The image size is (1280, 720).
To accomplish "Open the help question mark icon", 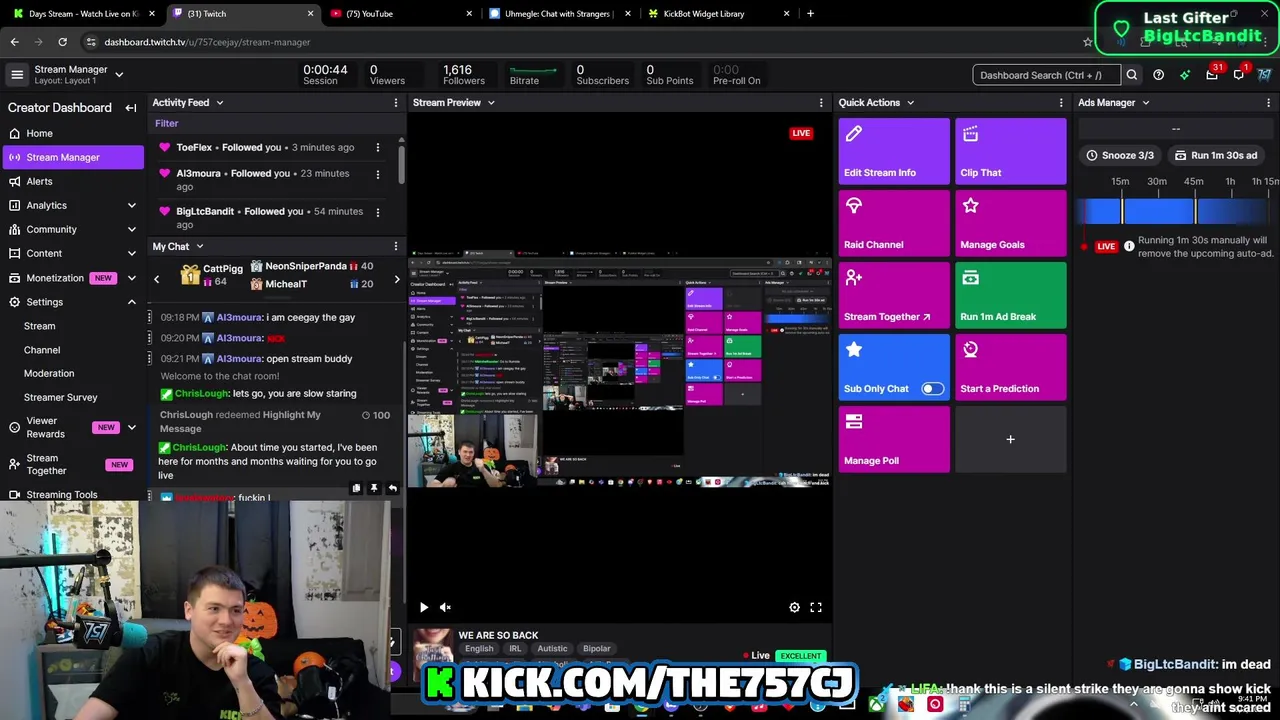I will click(1158, 75).
